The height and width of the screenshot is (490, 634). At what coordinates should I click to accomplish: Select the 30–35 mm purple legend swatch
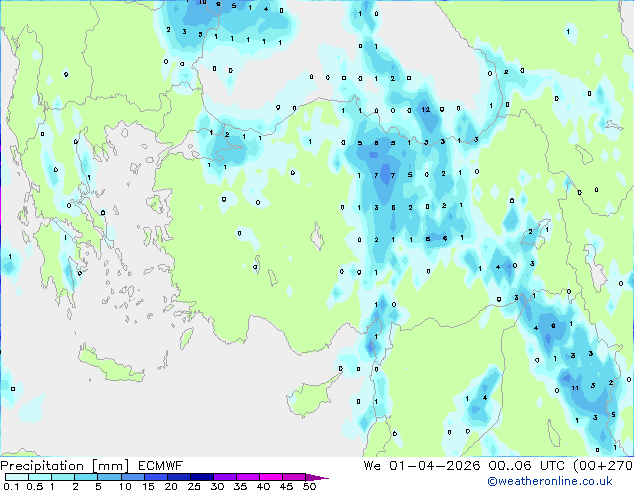[225, 477]
